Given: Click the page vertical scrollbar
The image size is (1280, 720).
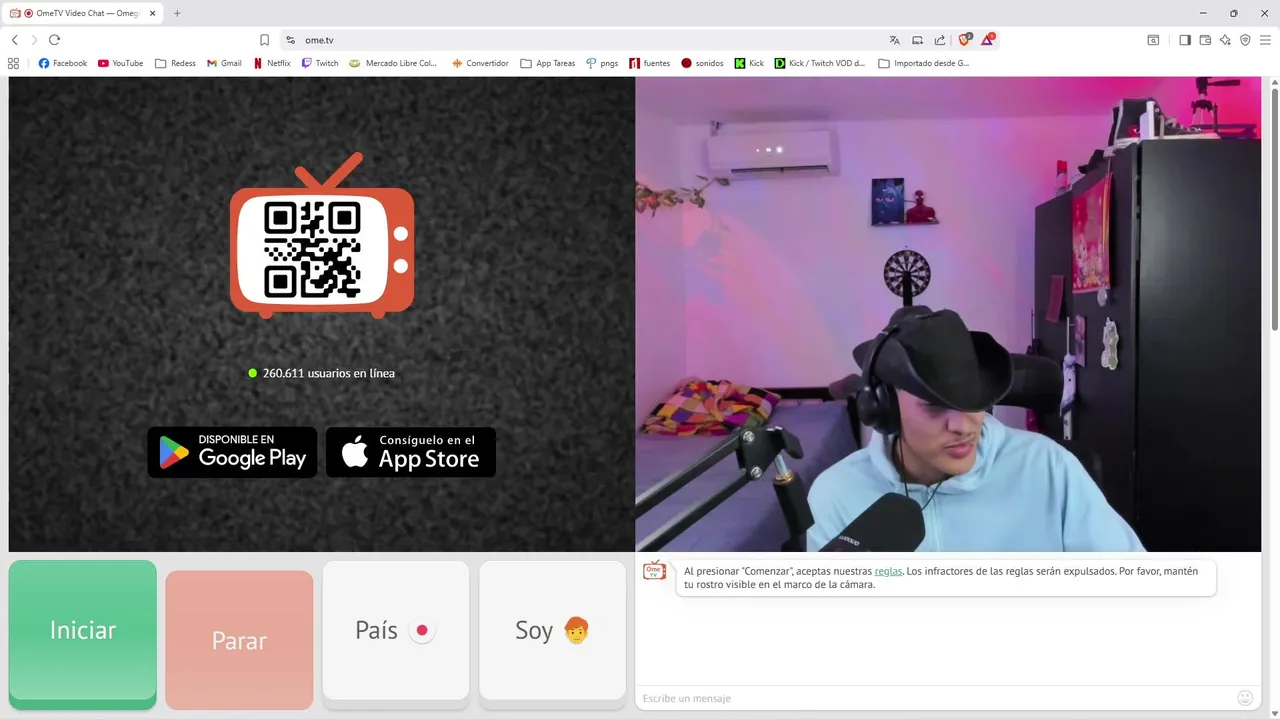Looking at the screenshot, I should 1274,208.
